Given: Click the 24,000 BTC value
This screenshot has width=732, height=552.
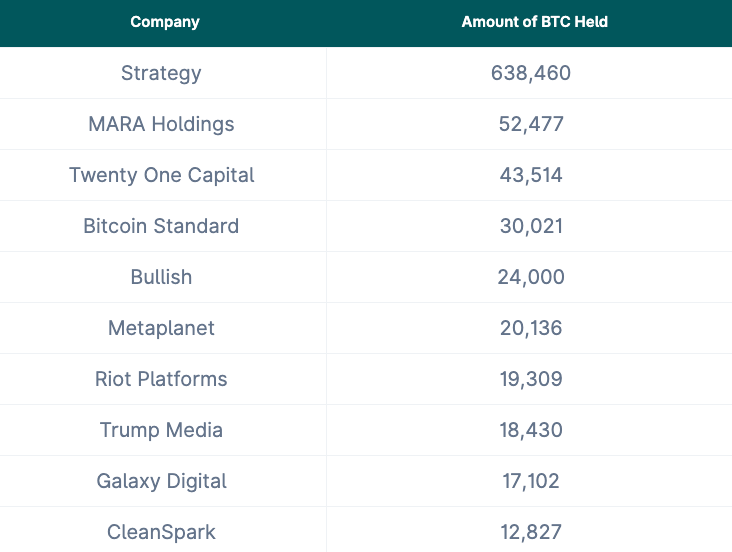Looking at the screenshot, I should click(531, 277).
